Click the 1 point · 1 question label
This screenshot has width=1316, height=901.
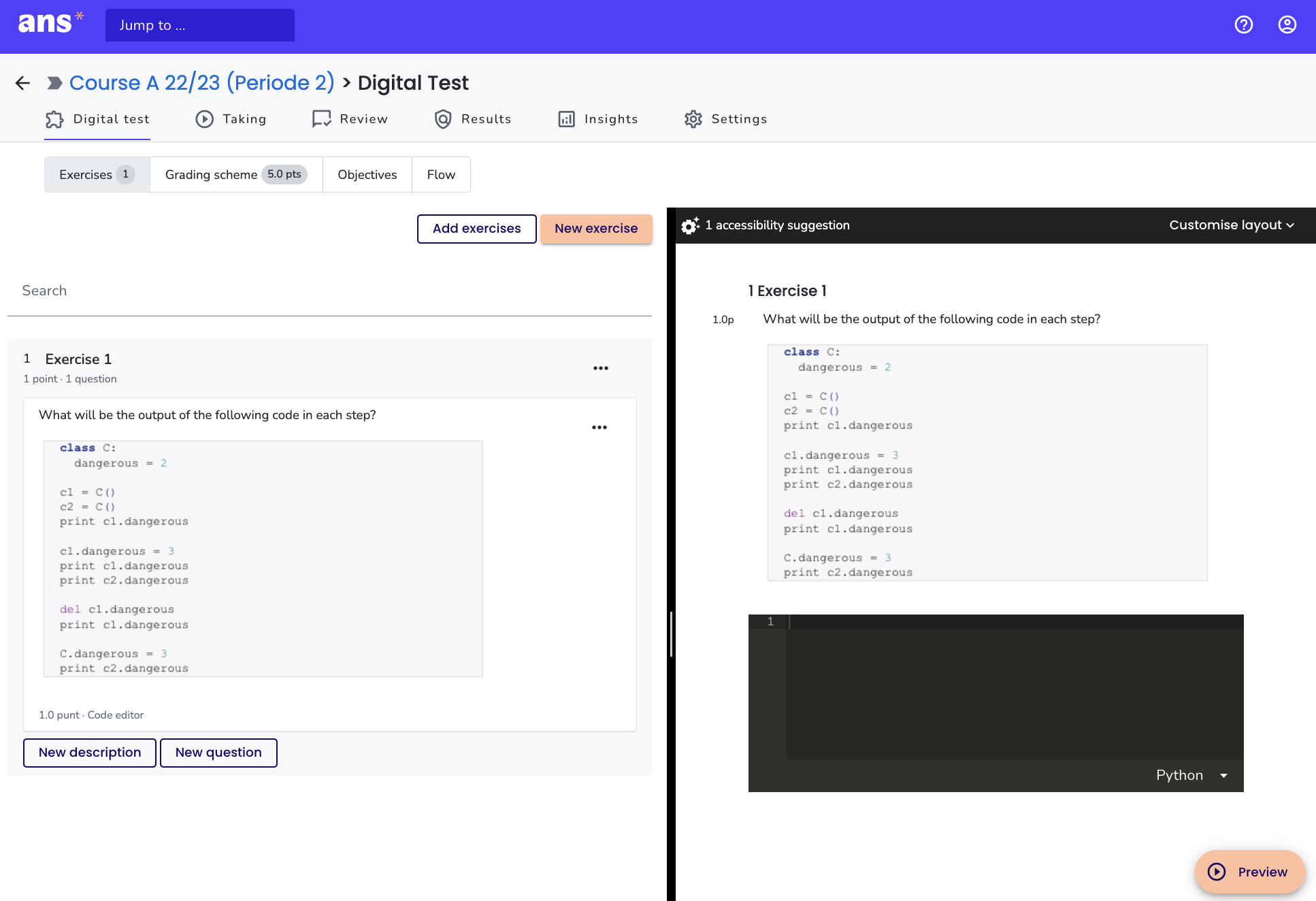pyautogui.click(x=70, y=379)
